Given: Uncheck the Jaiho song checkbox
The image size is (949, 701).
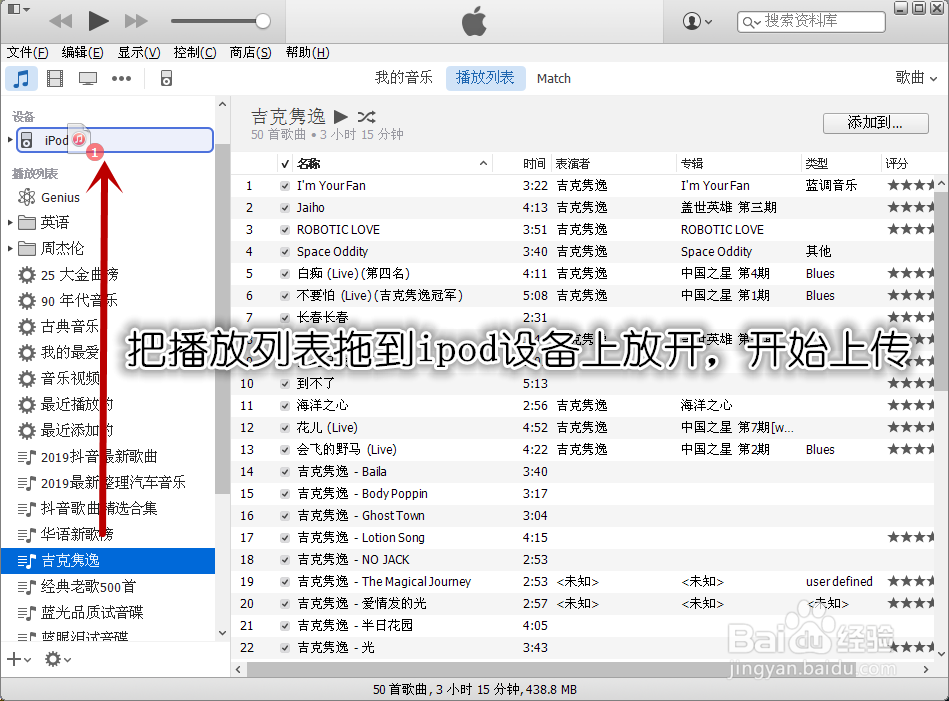Looking at the screenshot, I should click(285, 208).
